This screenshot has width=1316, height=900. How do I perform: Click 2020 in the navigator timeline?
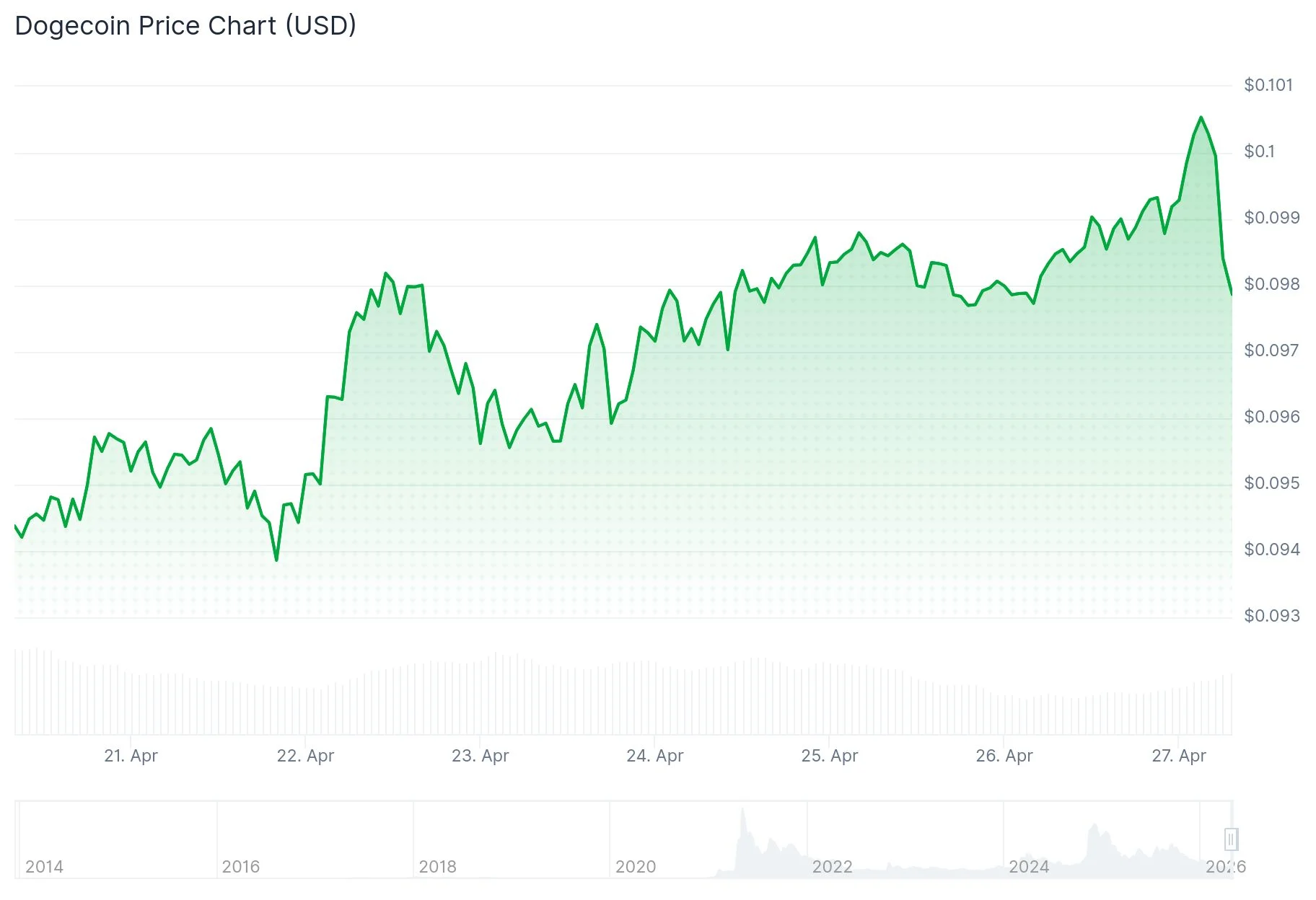[x=635, y=867]
